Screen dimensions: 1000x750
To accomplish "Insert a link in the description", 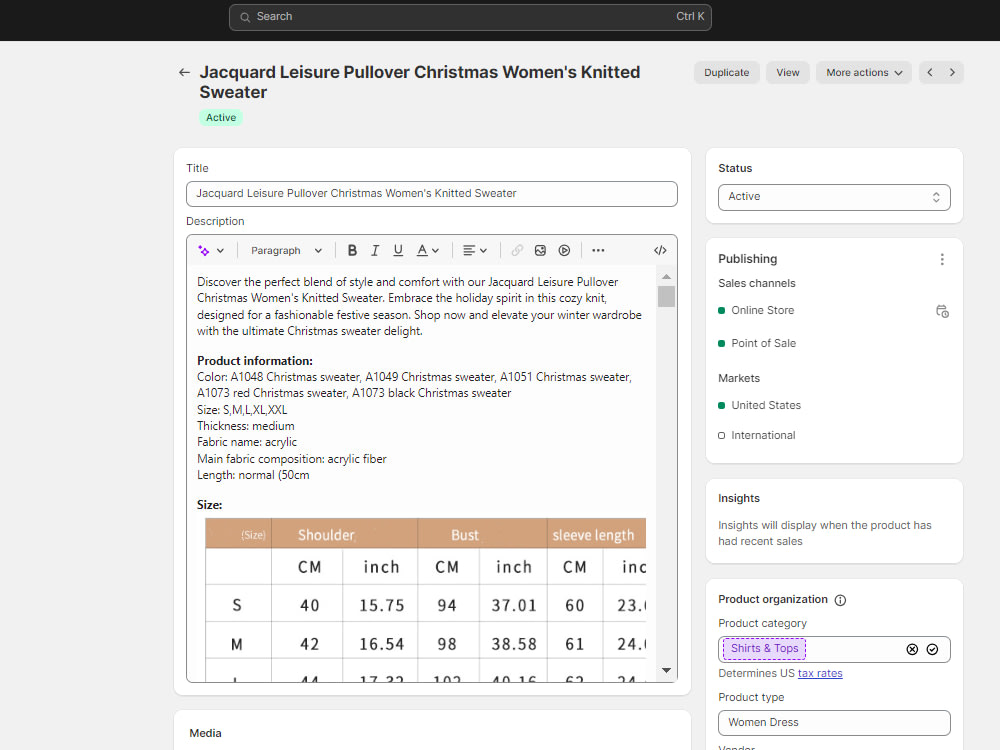I will tap(517, 251).
